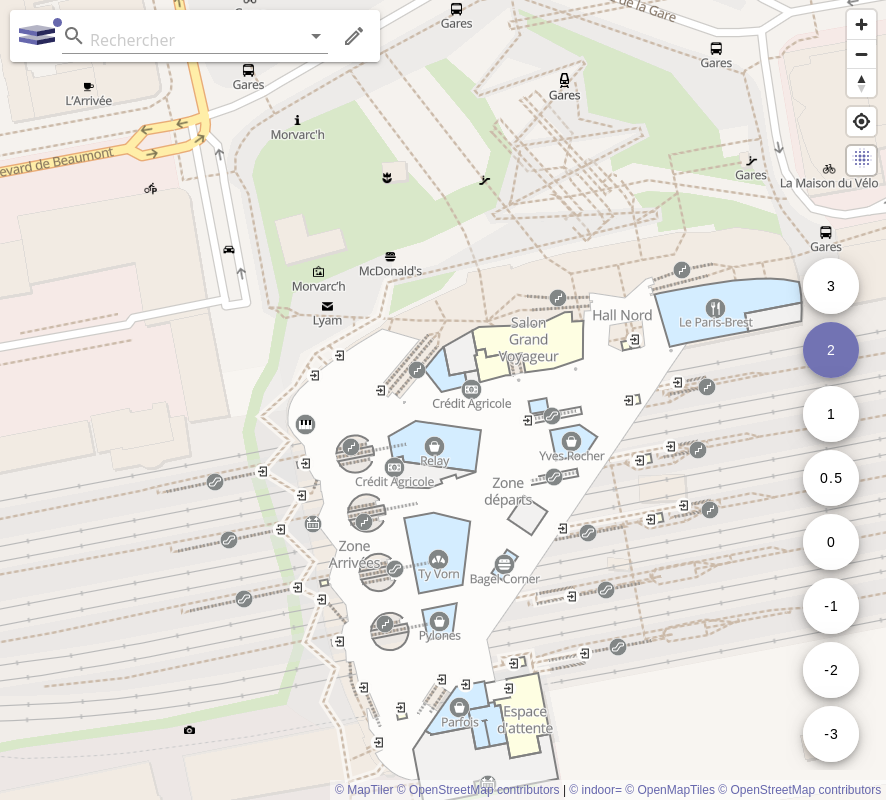Select the Relay shop icon
Viewport: 886px width, 800px height.
point(434,445)
